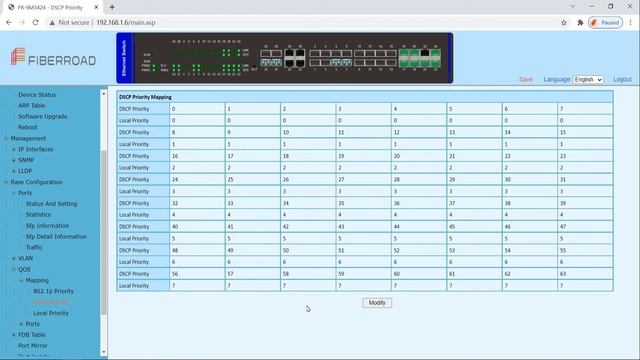Open the Chrome three-dot menu

pos(631,22)
